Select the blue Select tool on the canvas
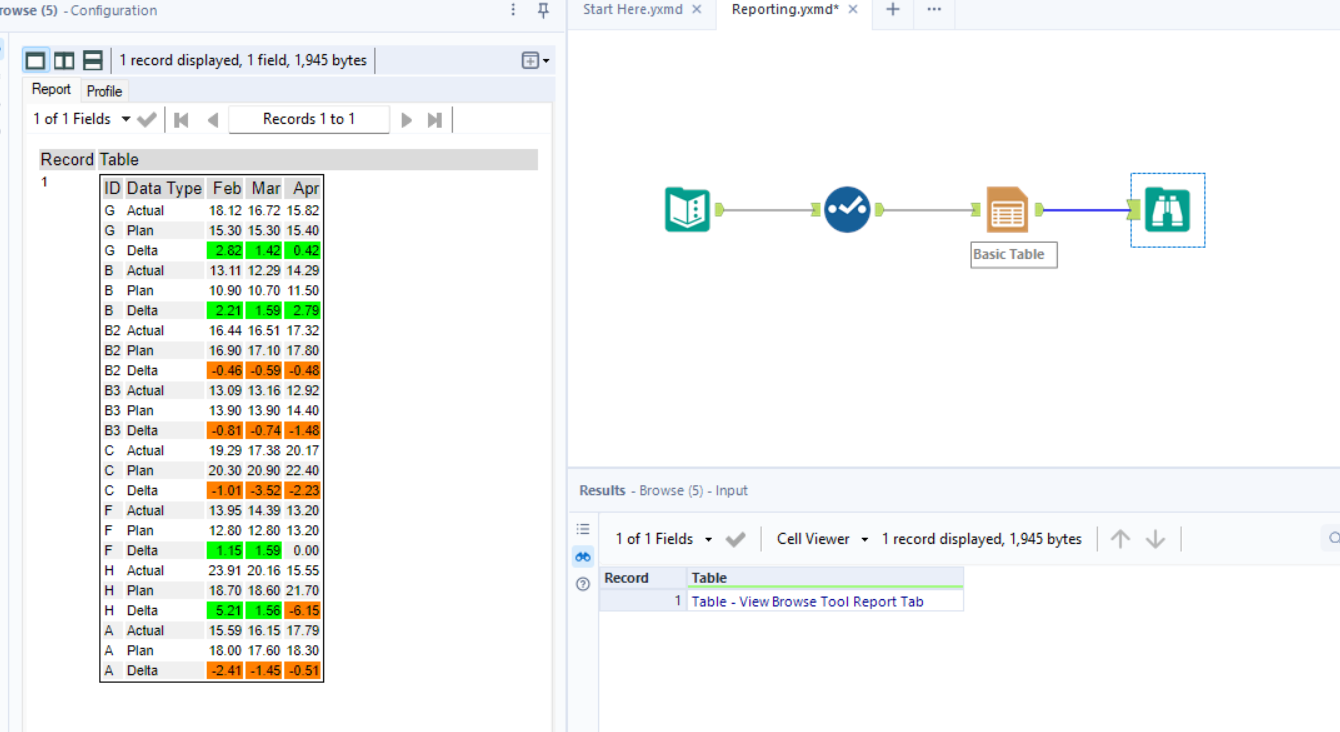1340x732 pixels. coord(847,209)
